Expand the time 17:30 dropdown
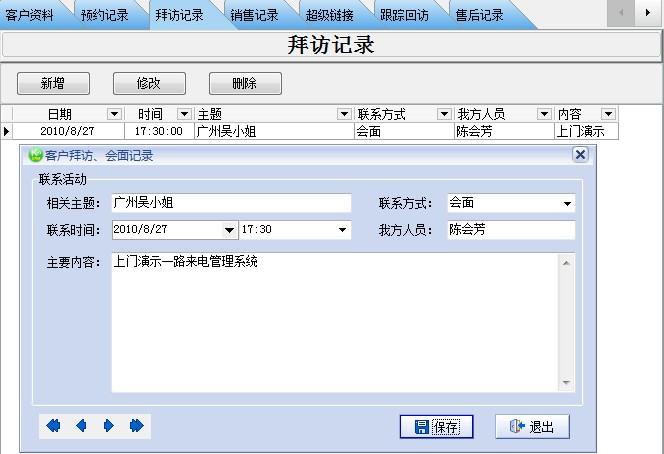664x454 pixels. (343, 231)
